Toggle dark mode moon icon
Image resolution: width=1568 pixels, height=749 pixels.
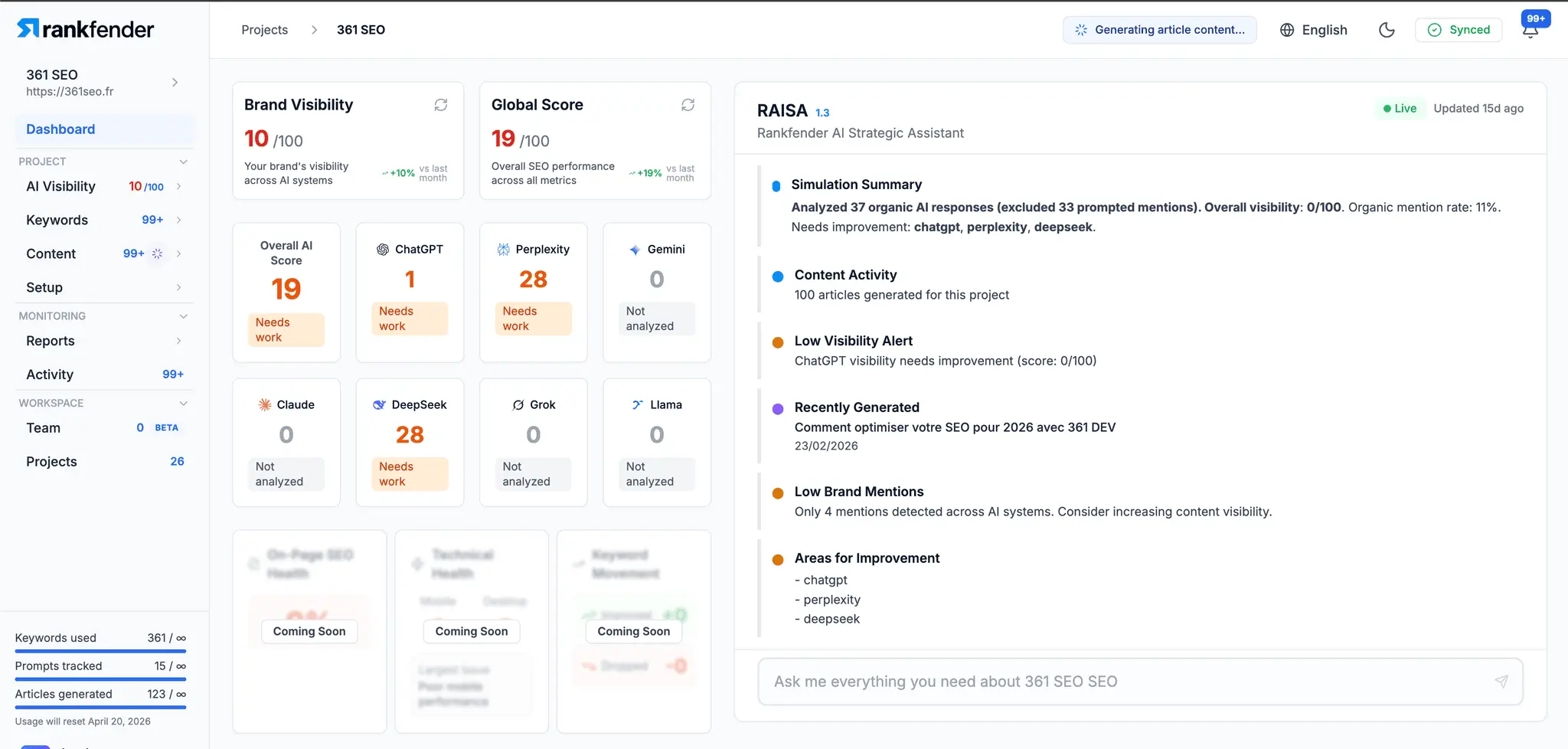[x=1387, y=30]
